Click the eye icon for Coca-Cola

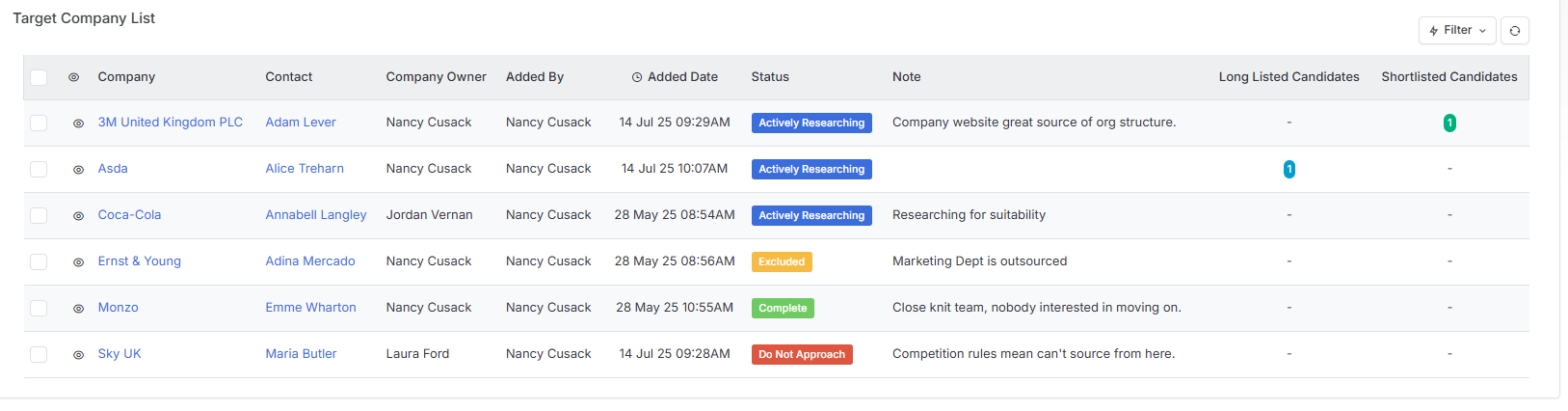tap(78, 216)
